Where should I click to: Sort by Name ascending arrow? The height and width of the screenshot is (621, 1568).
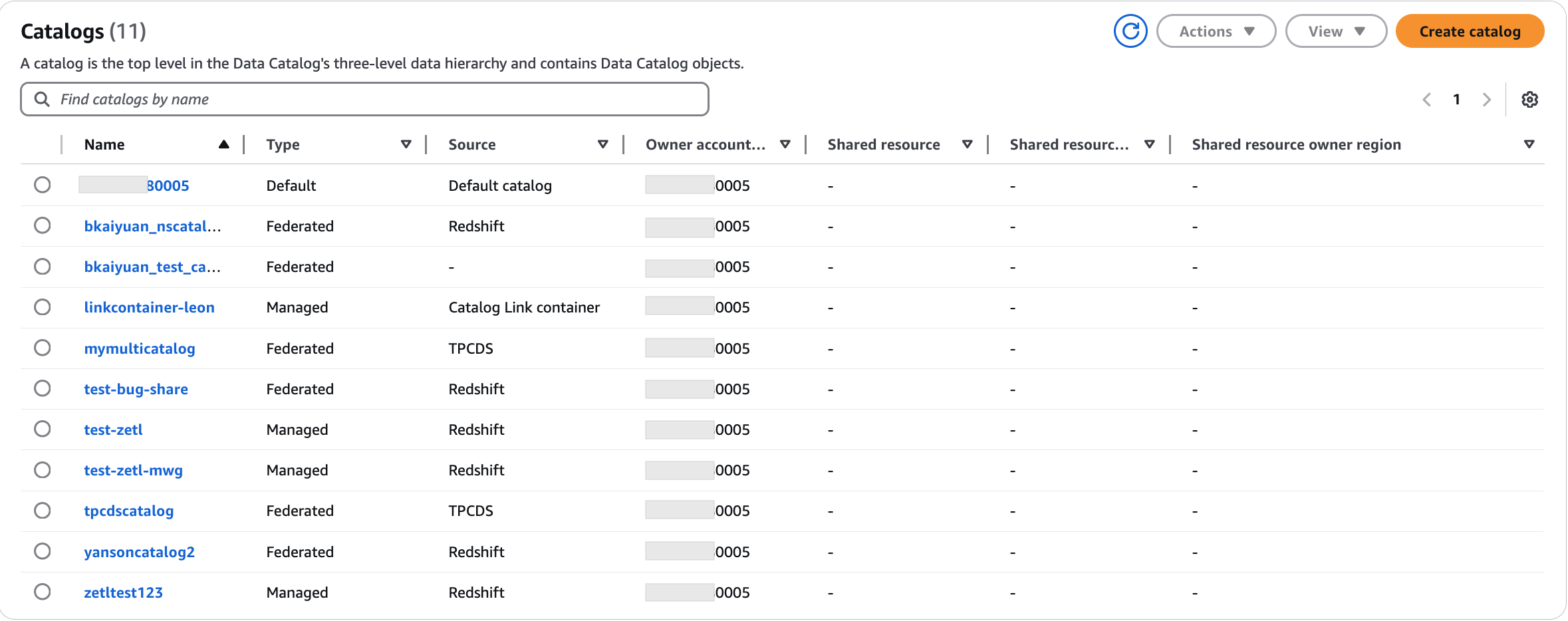tap(224, 144)
